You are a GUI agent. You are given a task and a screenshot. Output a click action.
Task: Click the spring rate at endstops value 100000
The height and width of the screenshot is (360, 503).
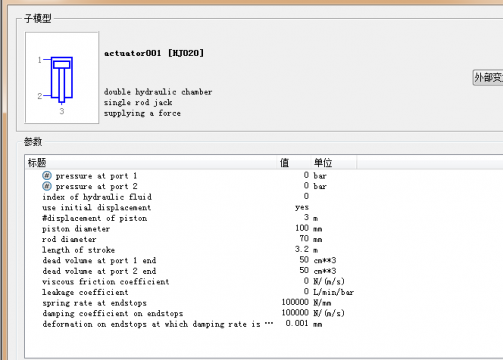coord(295,302)
